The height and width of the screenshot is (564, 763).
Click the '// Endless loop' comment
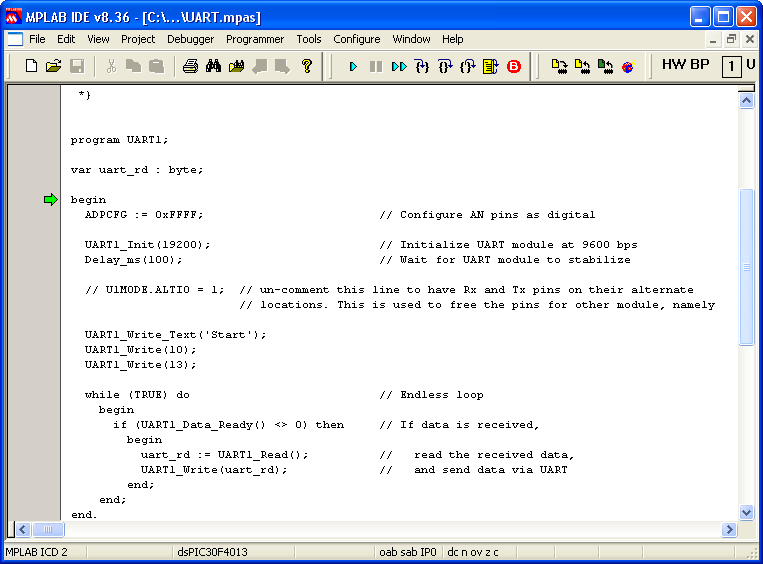coord(432,395)
